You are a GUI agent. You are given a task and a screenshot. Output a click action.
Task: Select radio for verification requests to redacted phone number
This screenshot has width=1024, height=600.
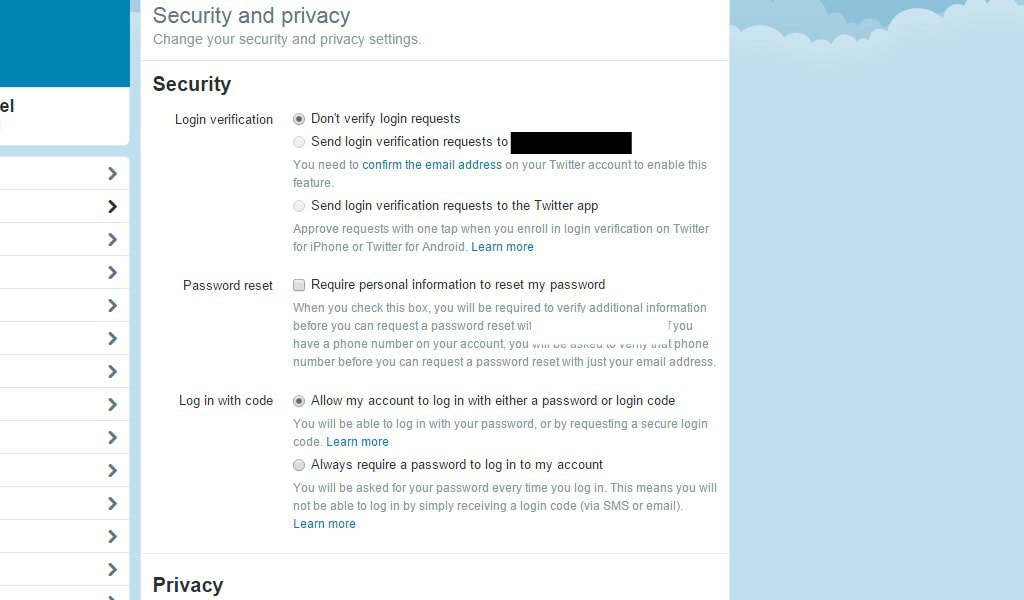click(298, 142)
